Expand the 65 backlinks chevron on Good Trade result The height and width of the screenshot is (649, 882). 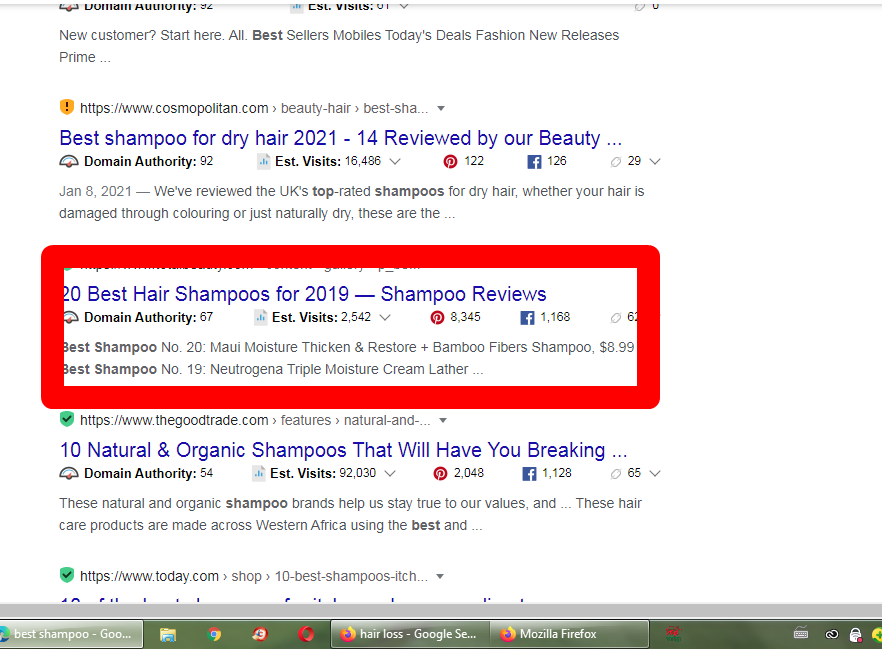(x=654, y=473)
